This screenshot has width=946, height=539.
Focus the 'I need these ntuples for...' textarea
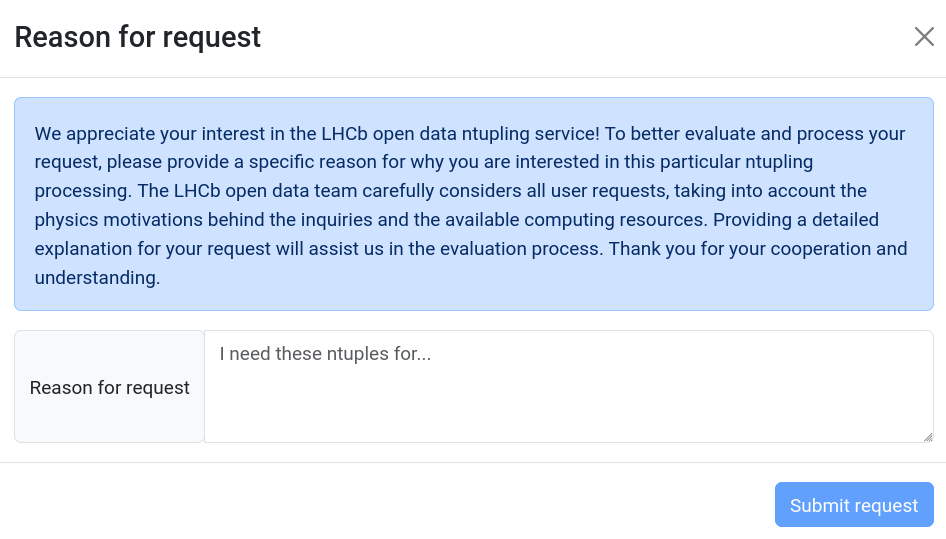(x=568, y=386)
